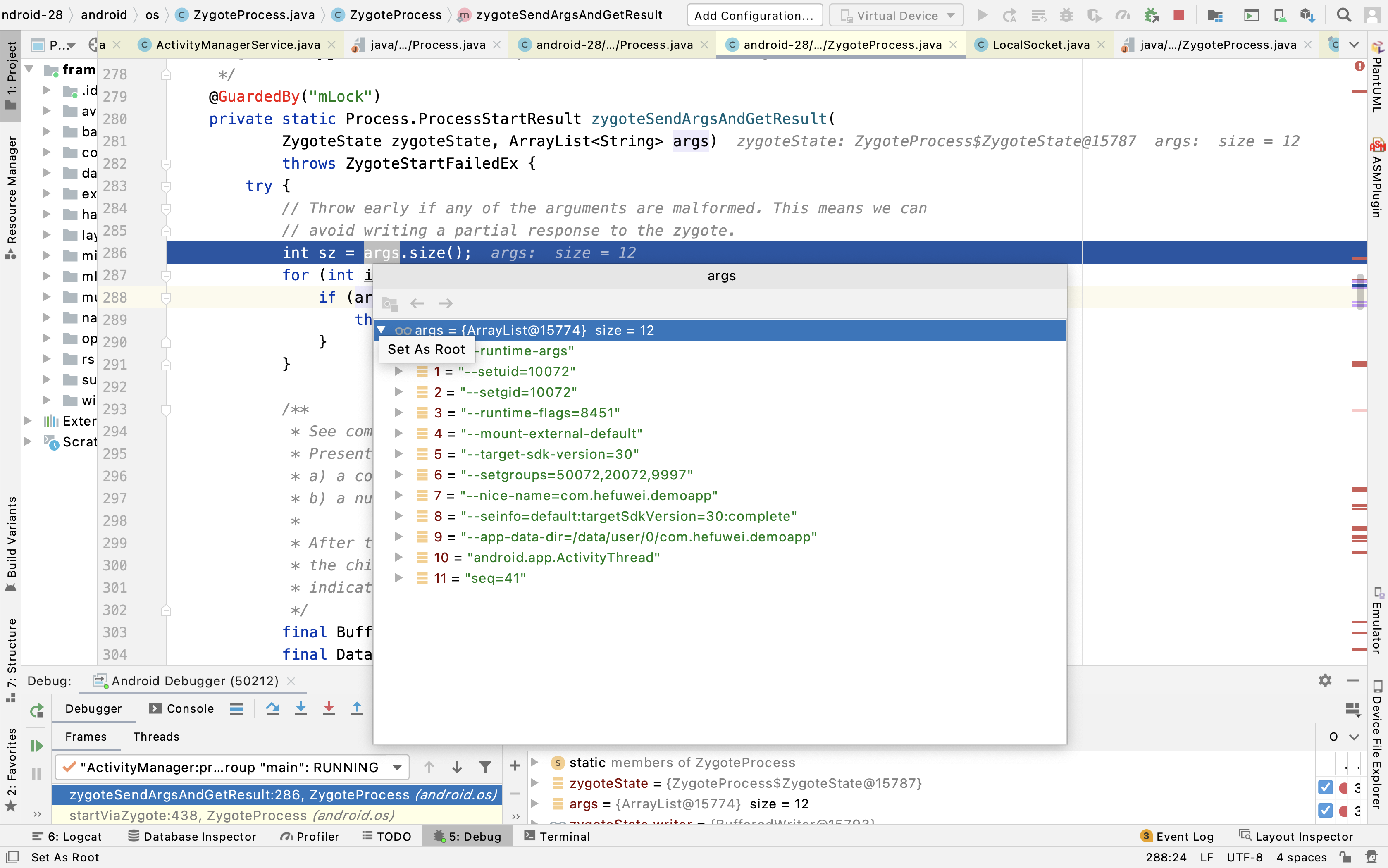Collapse the fram project root folder
Image resolution: width=1388 pixels, height=868 pixels.
pyautogui.click(x=29, y=70)
